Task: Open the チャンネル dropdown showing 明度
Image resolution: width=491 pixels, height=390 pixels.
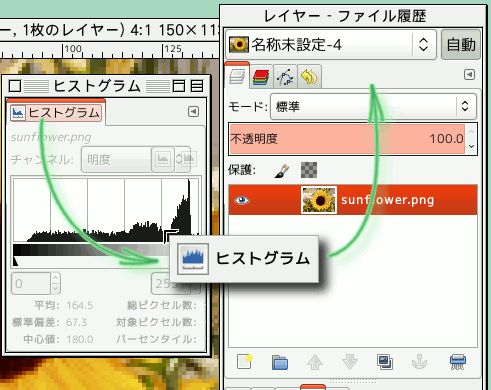Action: [x=116, y=160]
